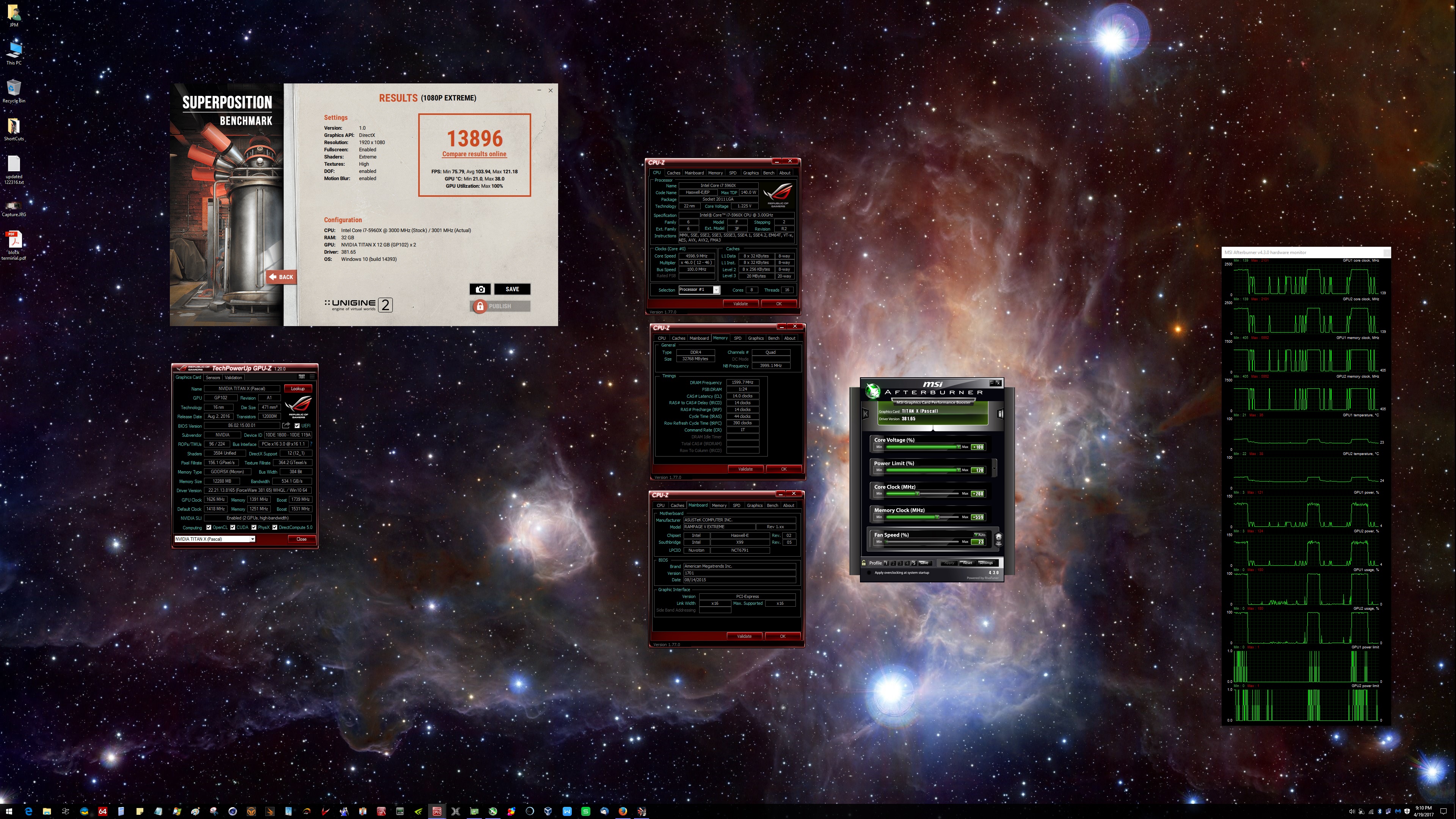Viewport: 1456px width, 819px height.
Task: Click Validate in the top CPU-Z window
Action: tap(741, 304)
